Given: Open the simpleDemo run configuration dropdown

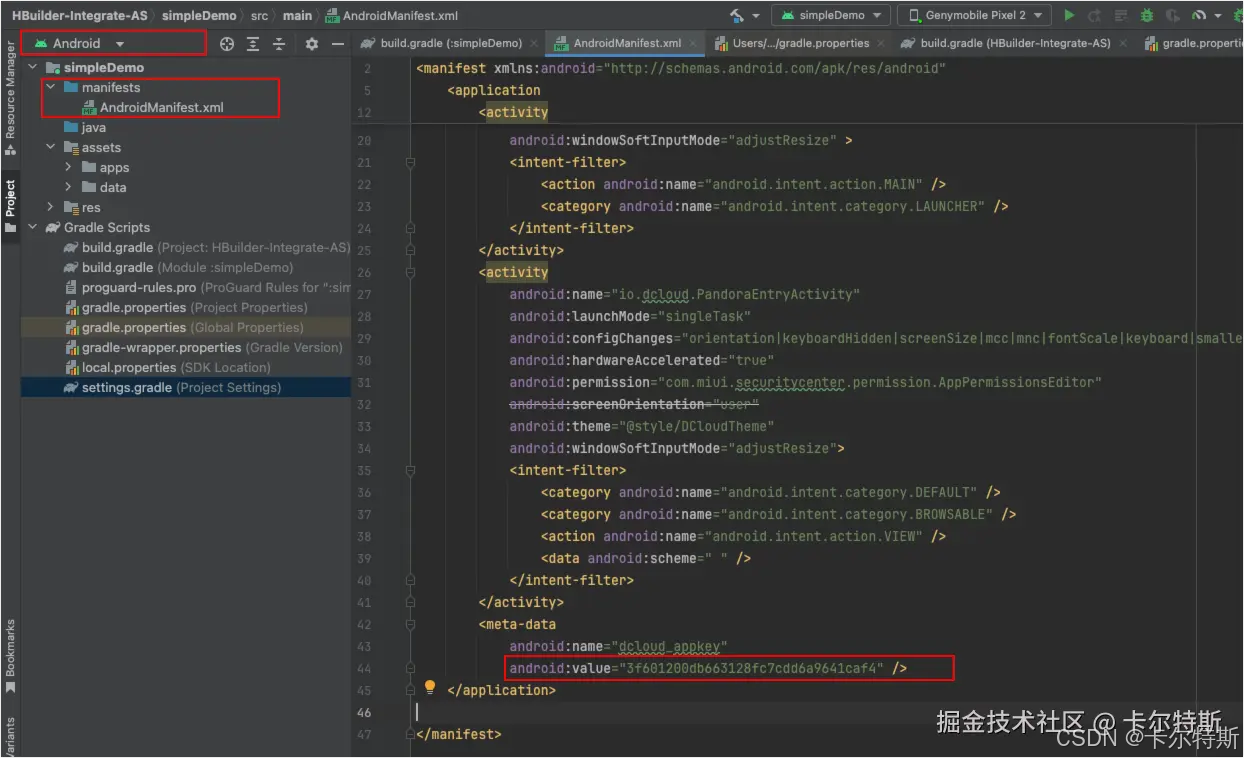Looking at the screenshot, I should pyautogui.click(x=832, y=15).
